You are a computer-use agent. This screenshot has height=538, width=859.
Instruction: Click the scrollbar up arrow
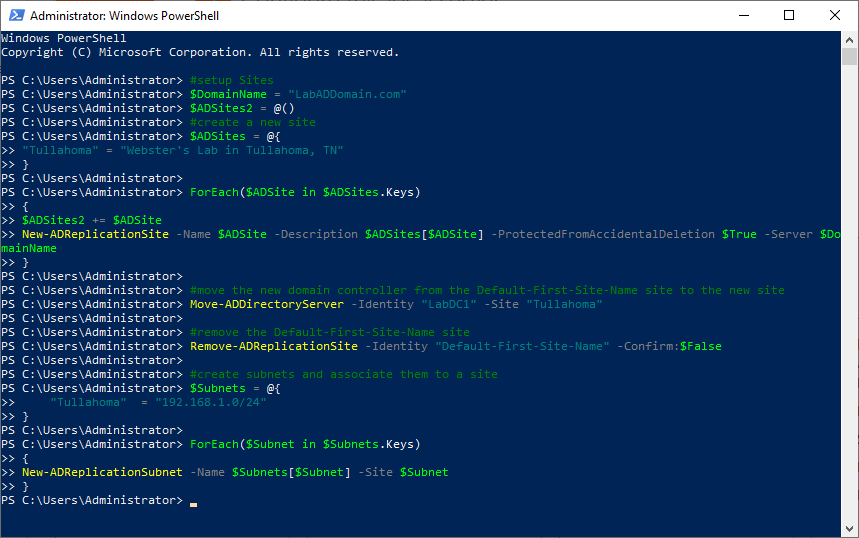[849, 39]
